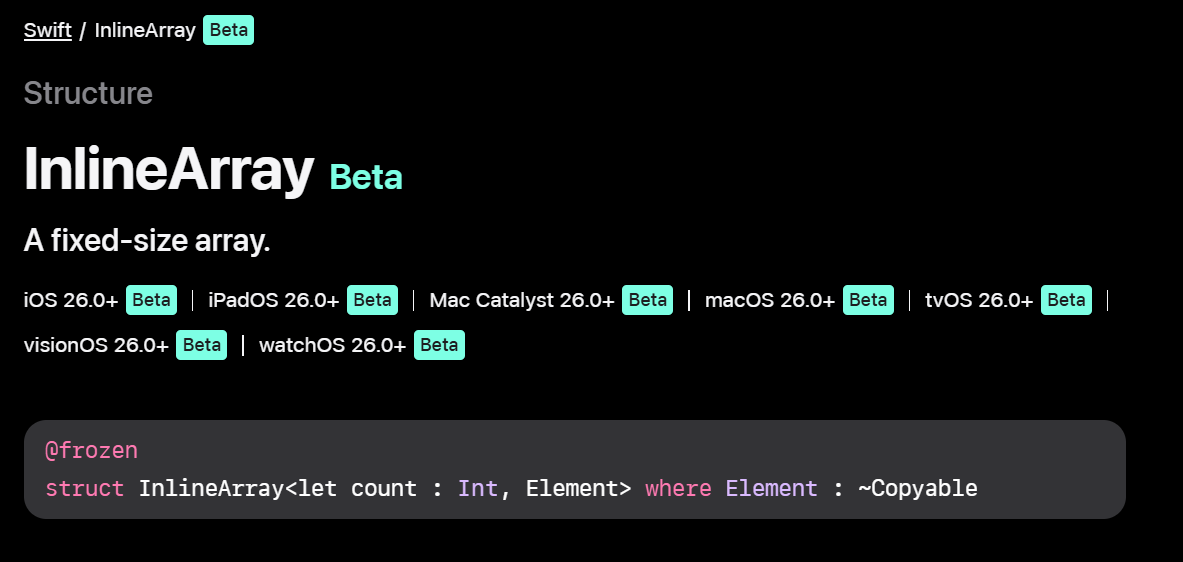
Task: Click the Beta badge next to iPadOS 26.0+
Action: tap(373, 300)
